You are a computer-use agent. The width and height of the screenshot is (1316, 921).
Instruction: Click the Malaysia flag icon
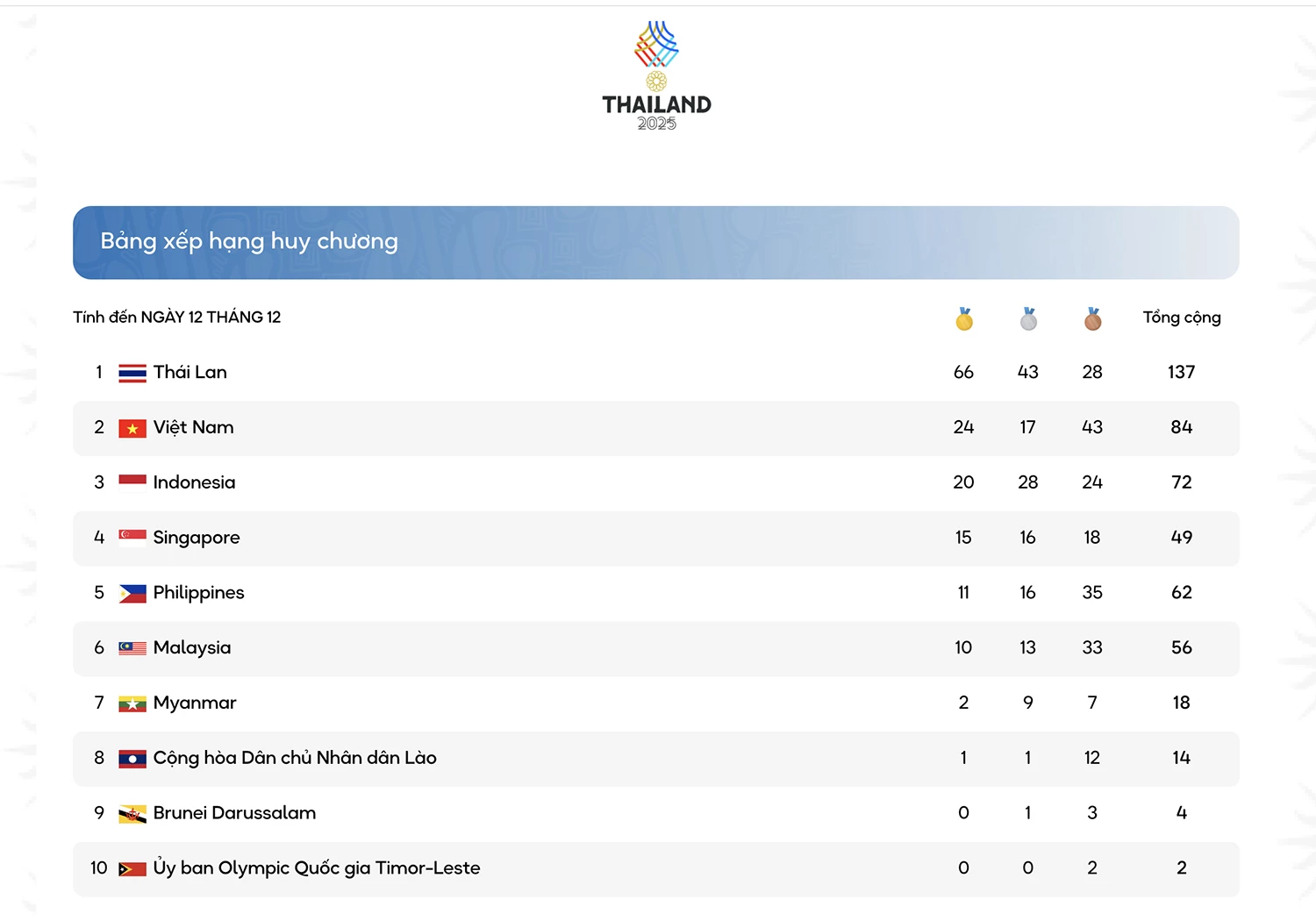click(x=132, y=647)
